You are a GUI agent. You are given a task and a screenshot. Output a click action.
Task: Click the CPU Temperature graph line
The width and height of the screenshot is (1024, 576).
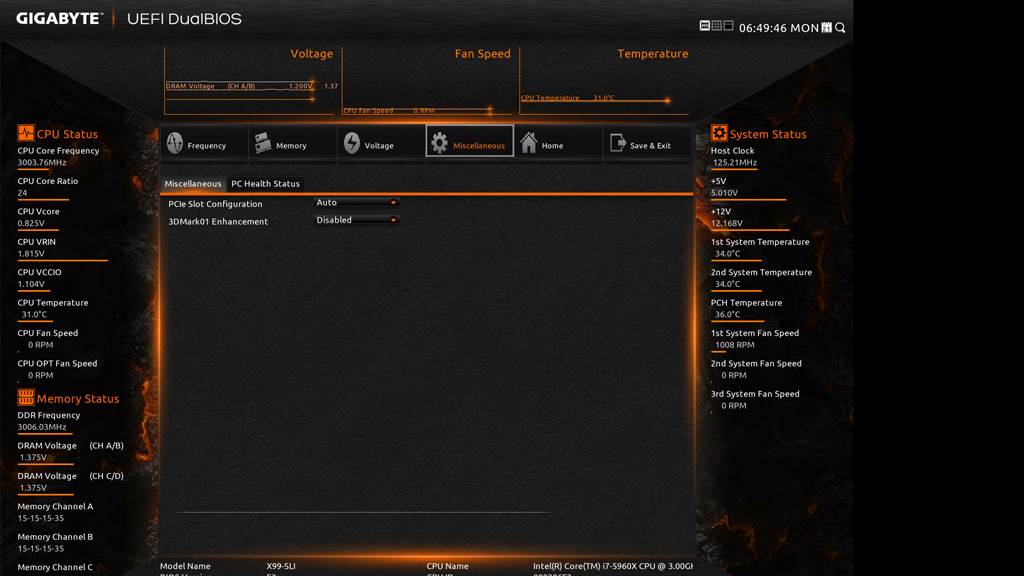point(595,100)
